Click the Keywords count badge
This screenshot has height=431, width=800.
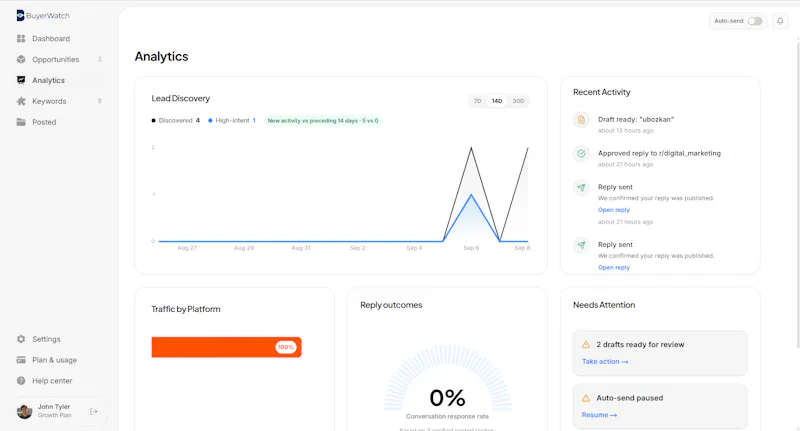[x=99, y=101]
